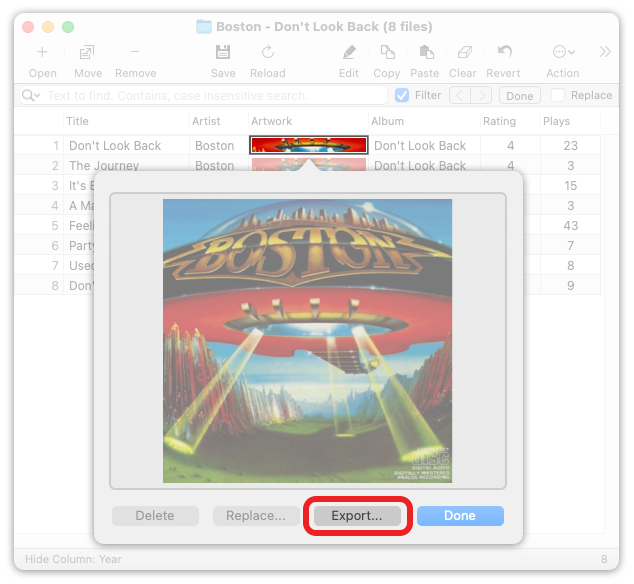Go to previous search match arrow

[459, 95]
